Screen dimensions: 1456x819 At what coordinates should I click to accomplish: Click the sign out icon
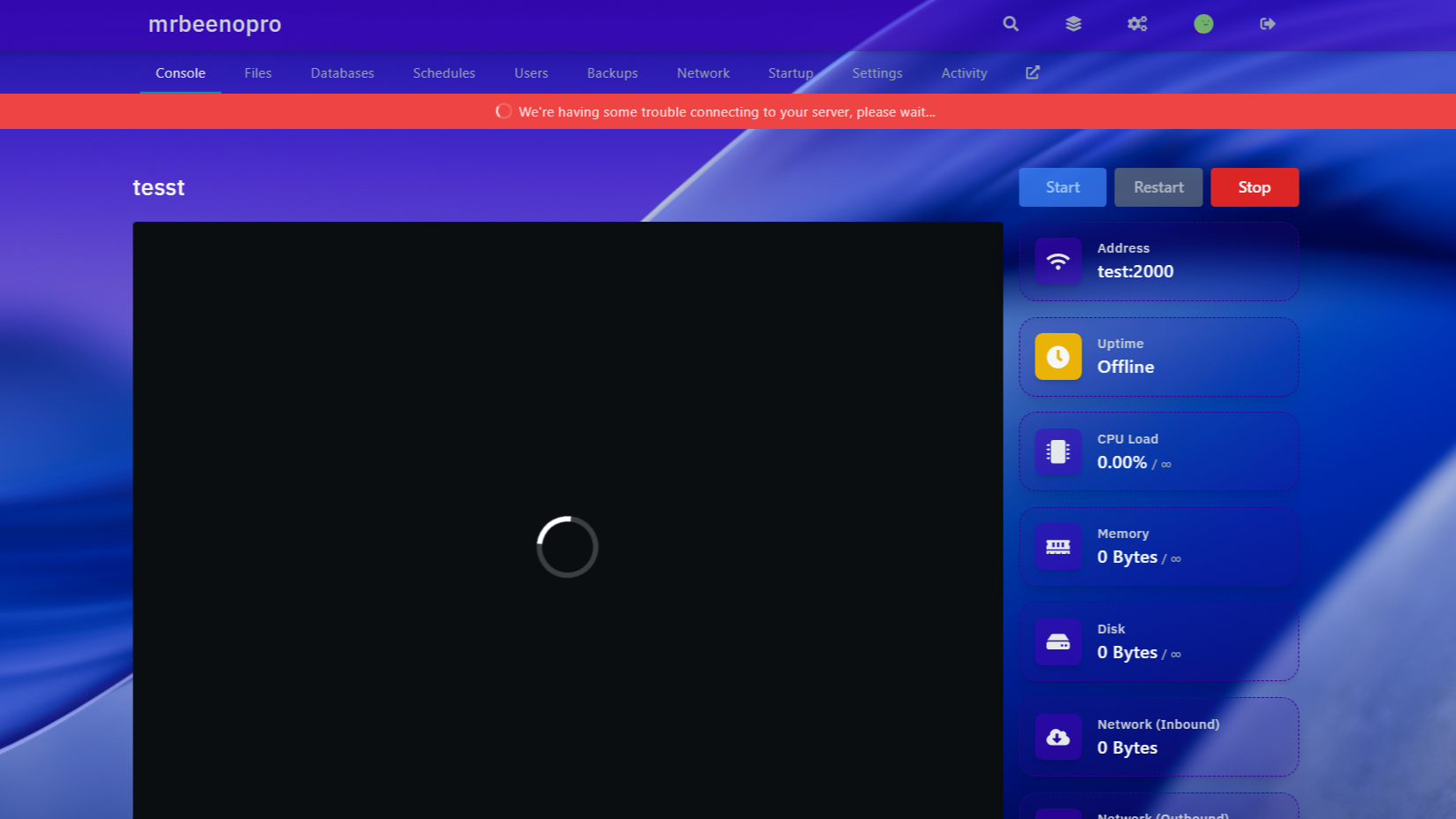1268,24
